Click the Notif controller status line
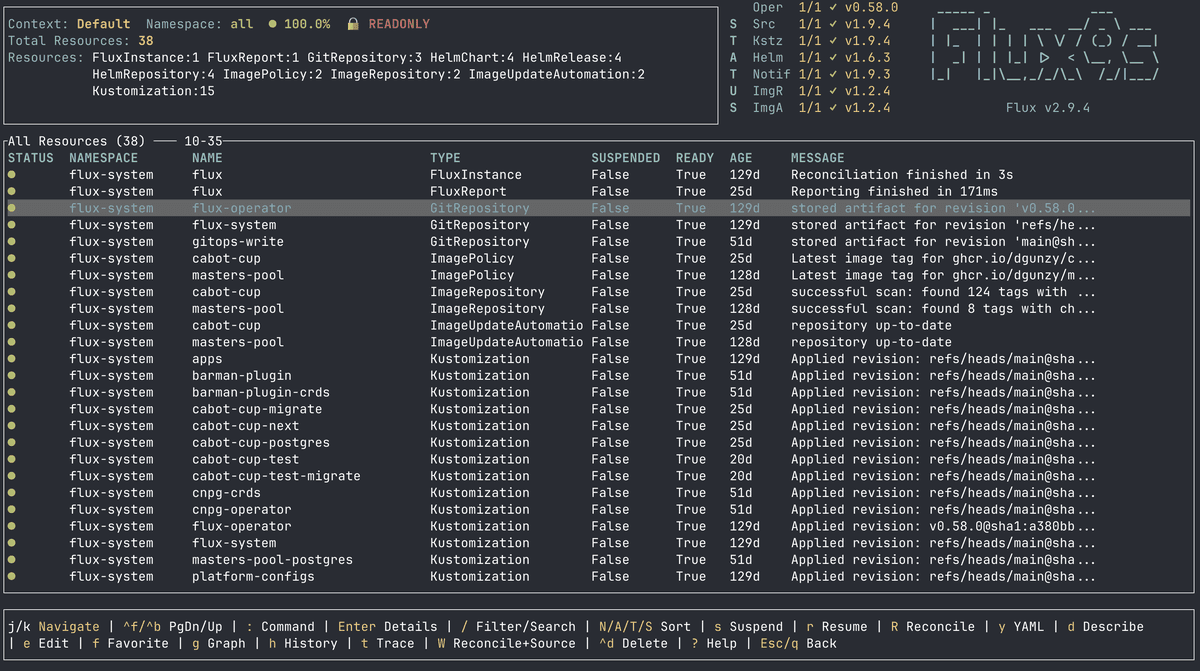The image size is (1200, 671). tap(821, 74)
